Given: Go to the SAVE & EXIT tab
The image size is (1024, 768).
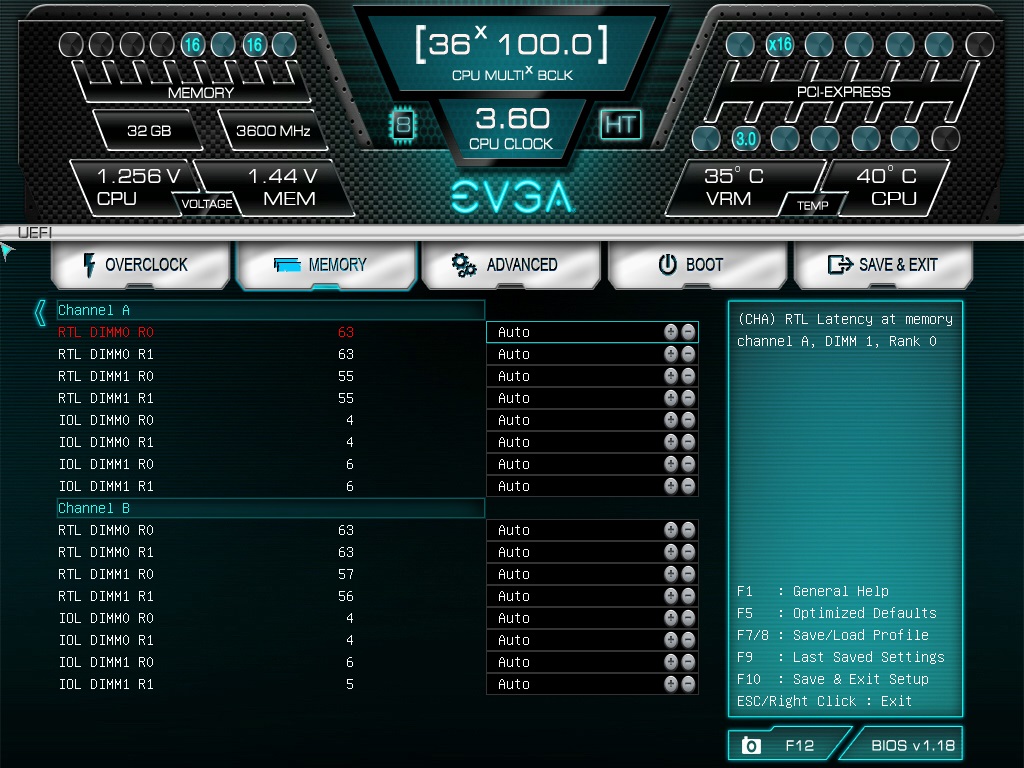Looking at the screenshot, I should click(x=883, y=264).
